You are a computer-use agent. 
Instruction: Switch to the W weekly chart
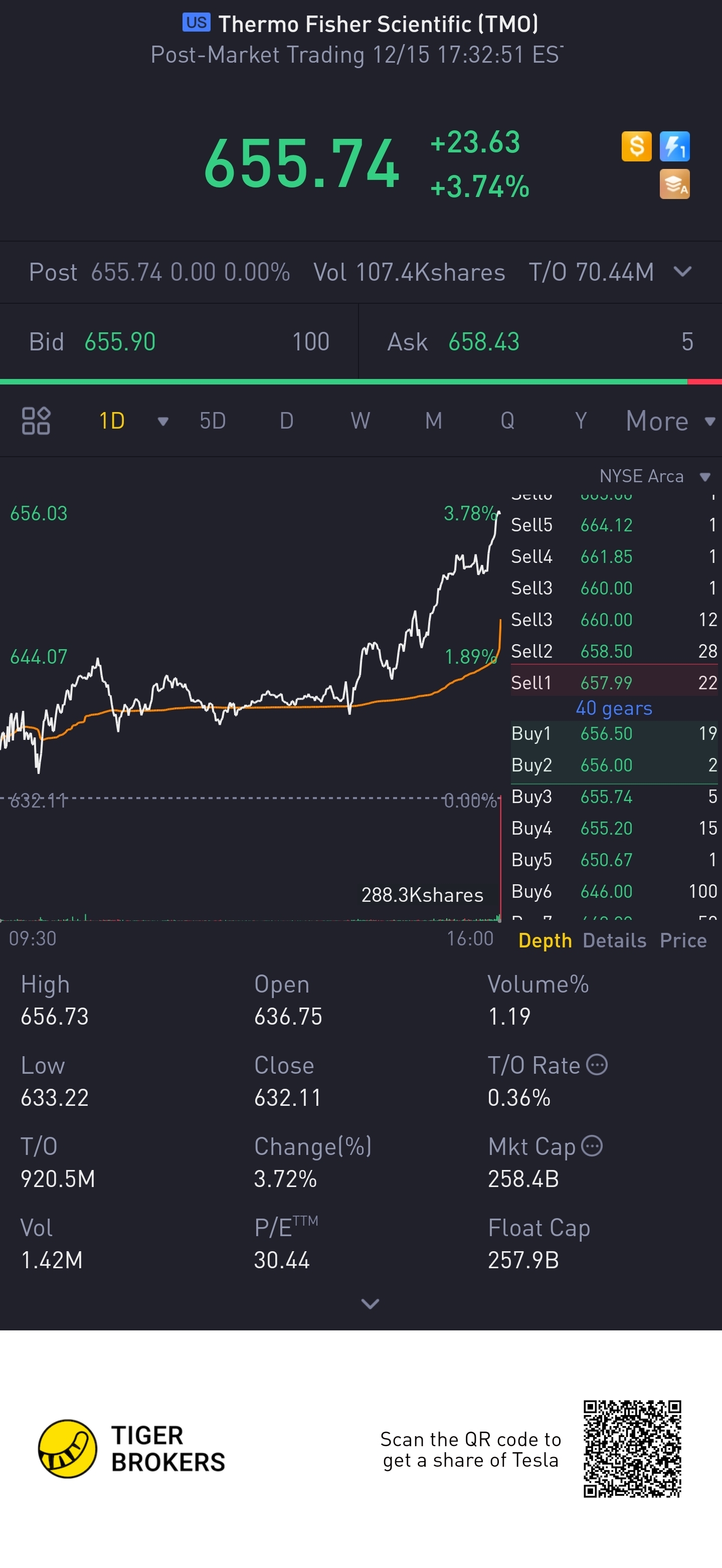(360, 421)
